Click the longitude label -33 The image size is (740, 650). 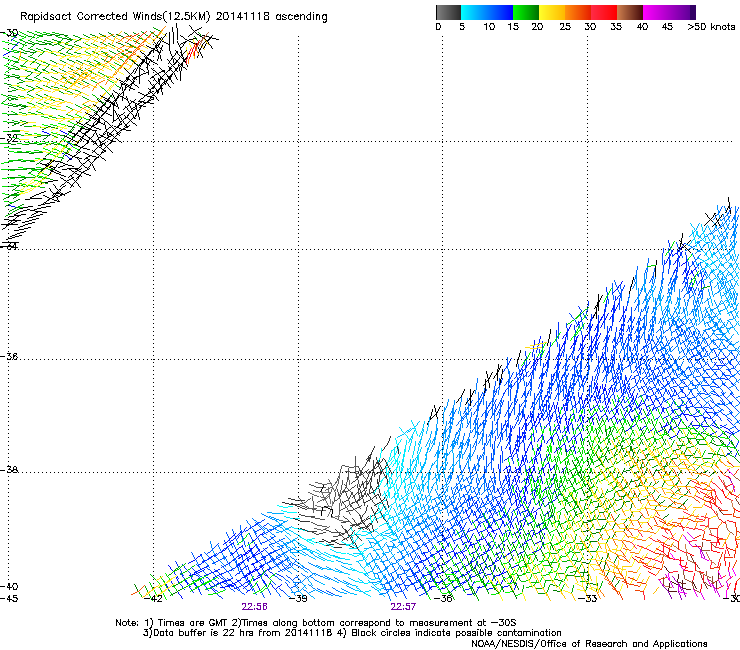(x=588, y=599)
